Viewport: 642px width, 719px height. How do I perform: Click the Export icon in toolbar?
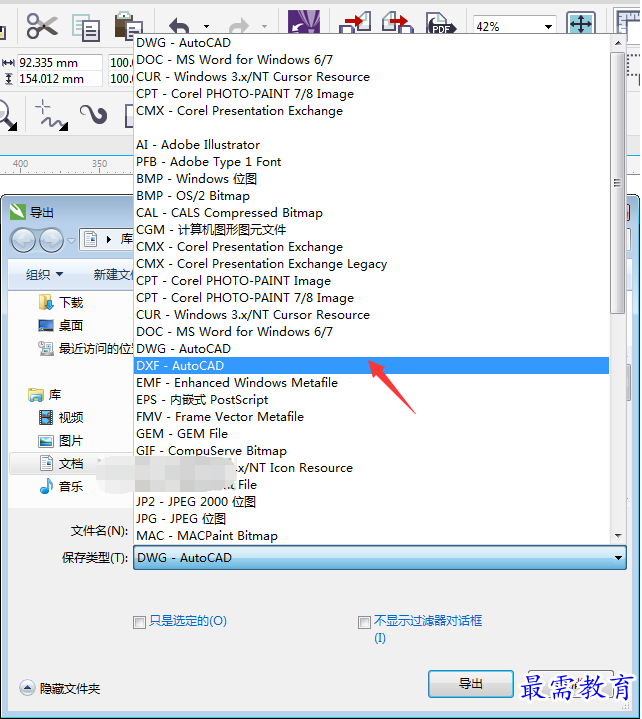pyautogui.click(x=398, y=23)
